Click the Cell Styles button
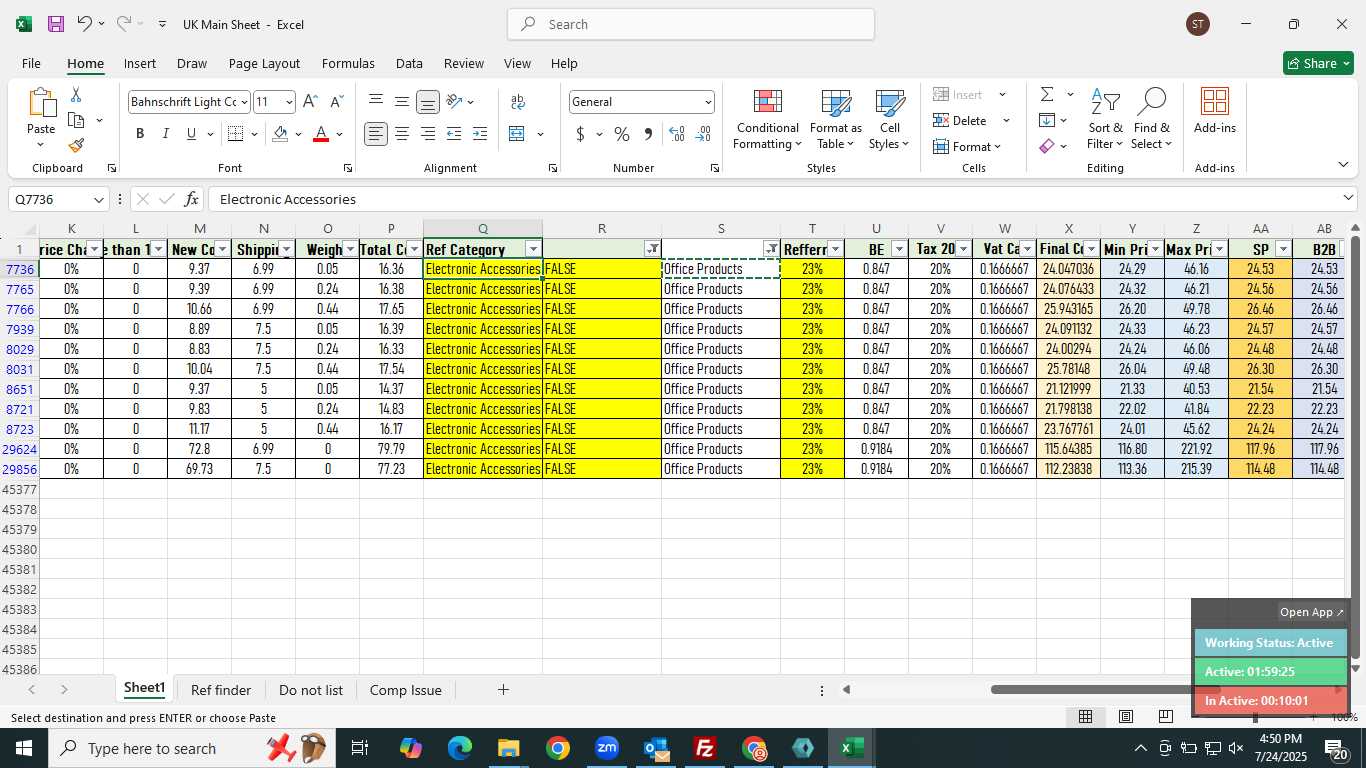1366x768 pixels. [x=889, y=119]
